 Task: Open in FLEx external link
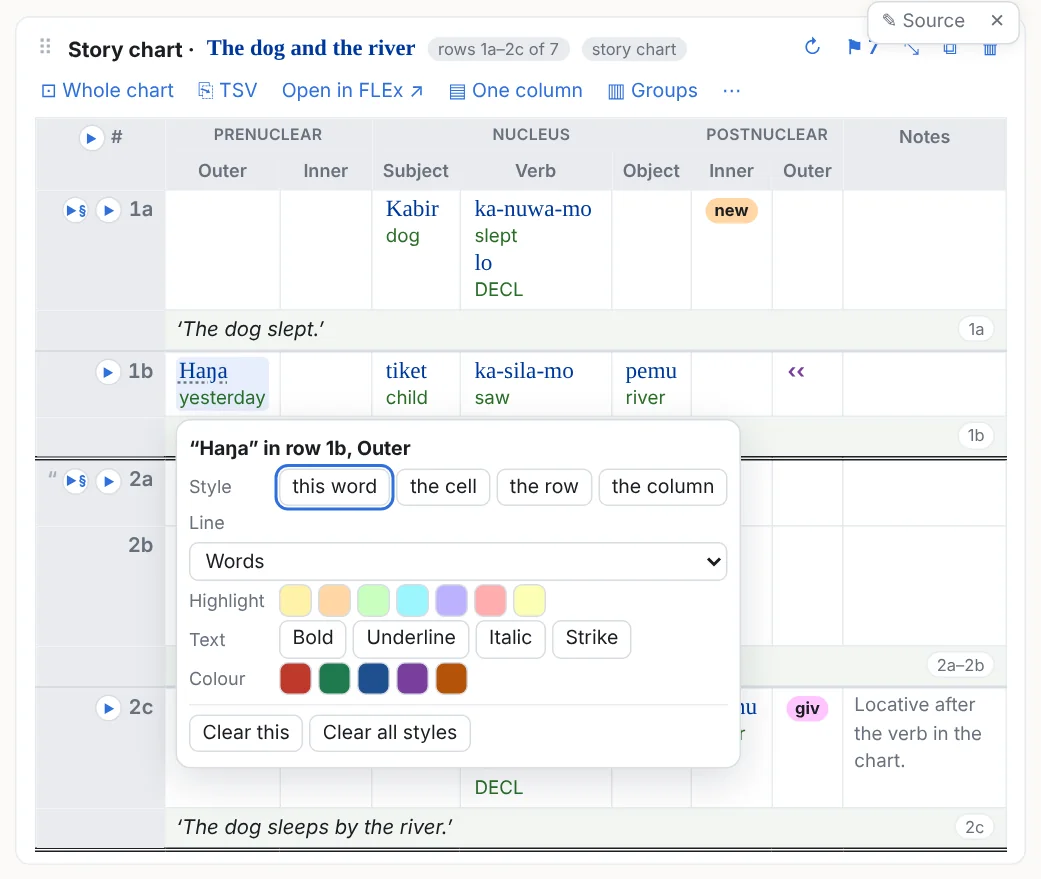coord(353,90)
